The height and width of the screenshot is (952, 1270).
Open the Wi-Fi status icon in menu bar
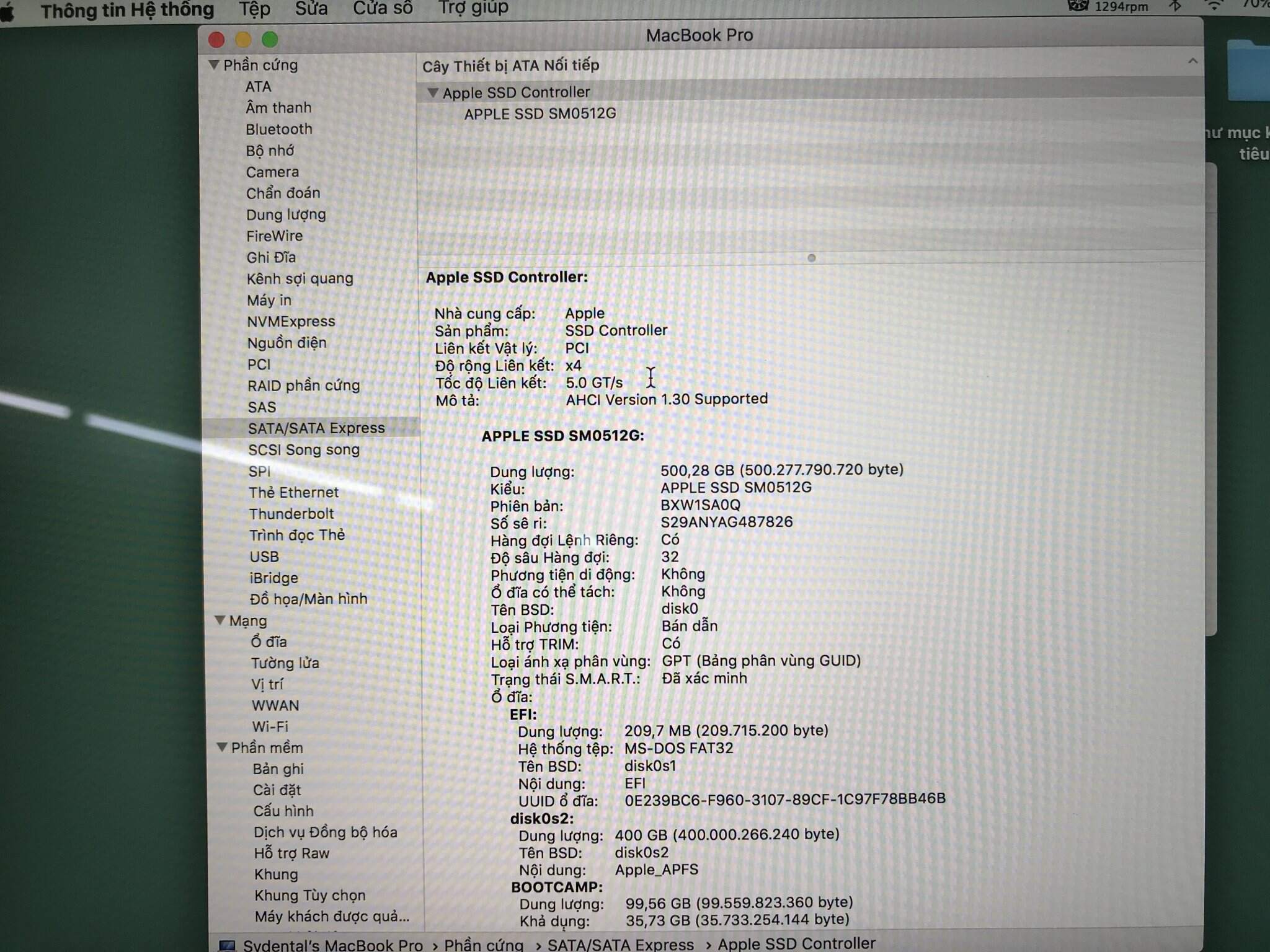[x=1214, y=6]
